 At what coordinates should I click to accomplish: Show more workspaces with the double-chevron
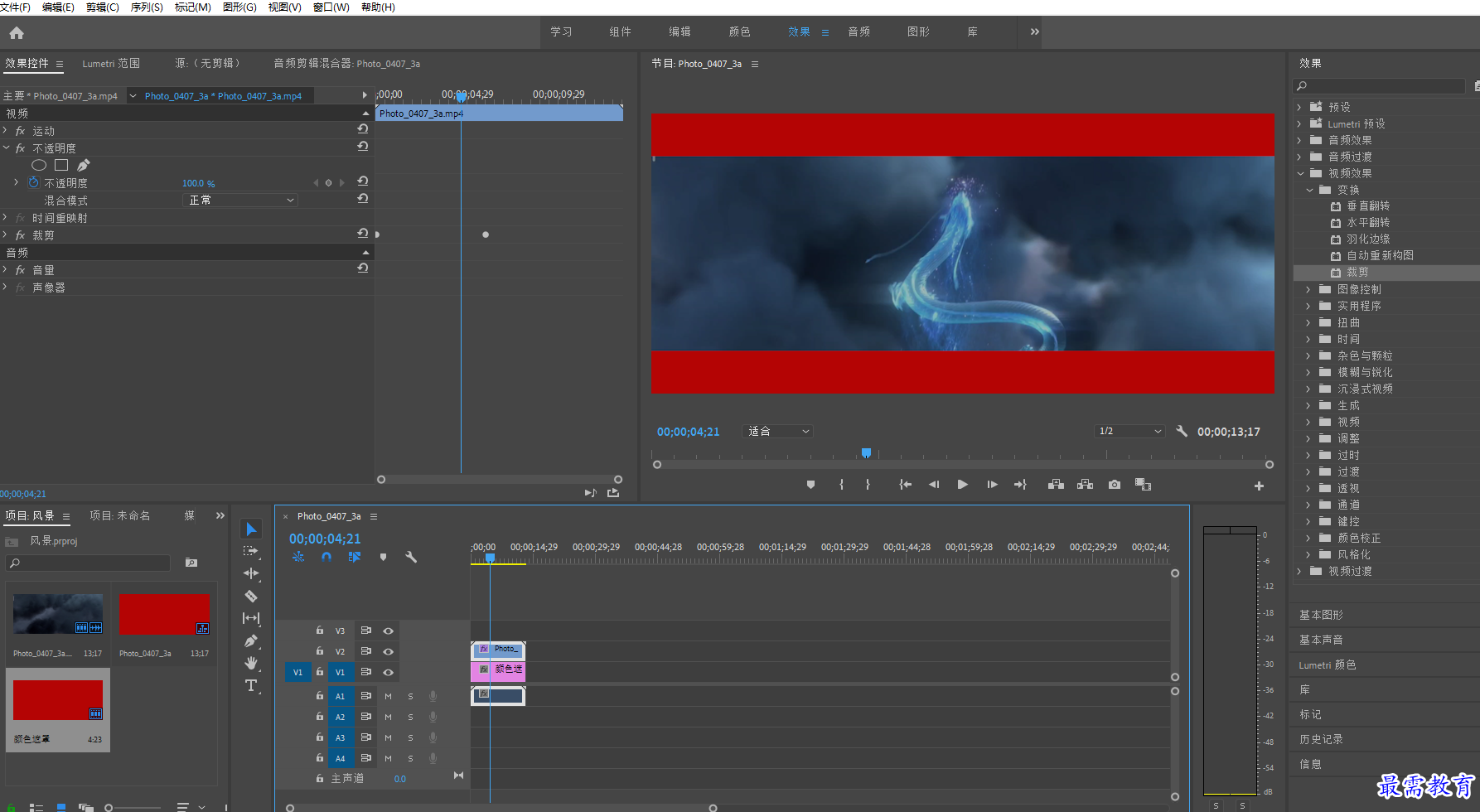[1034, 31]
